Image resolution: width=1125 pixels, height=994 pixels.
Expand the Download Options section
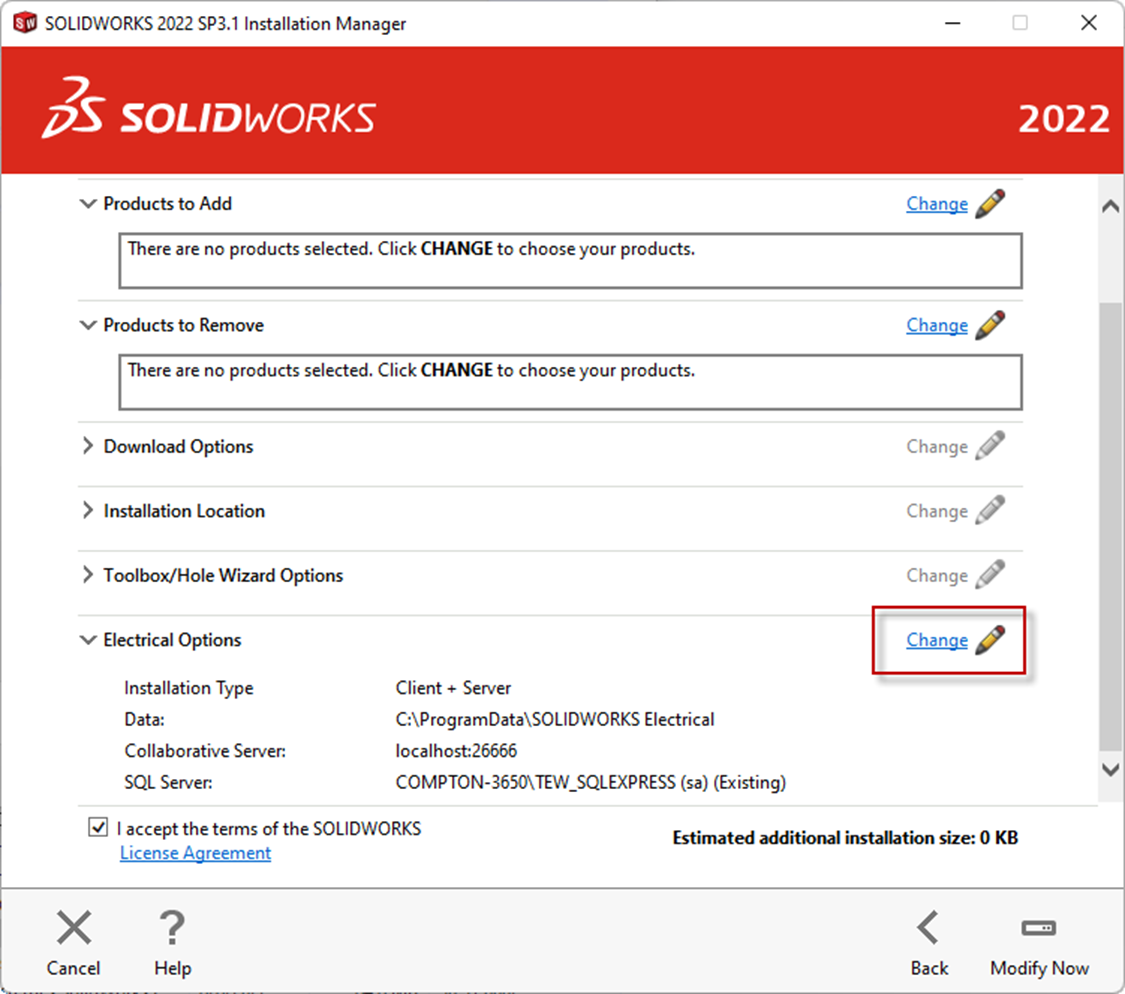tap(88, 446)
